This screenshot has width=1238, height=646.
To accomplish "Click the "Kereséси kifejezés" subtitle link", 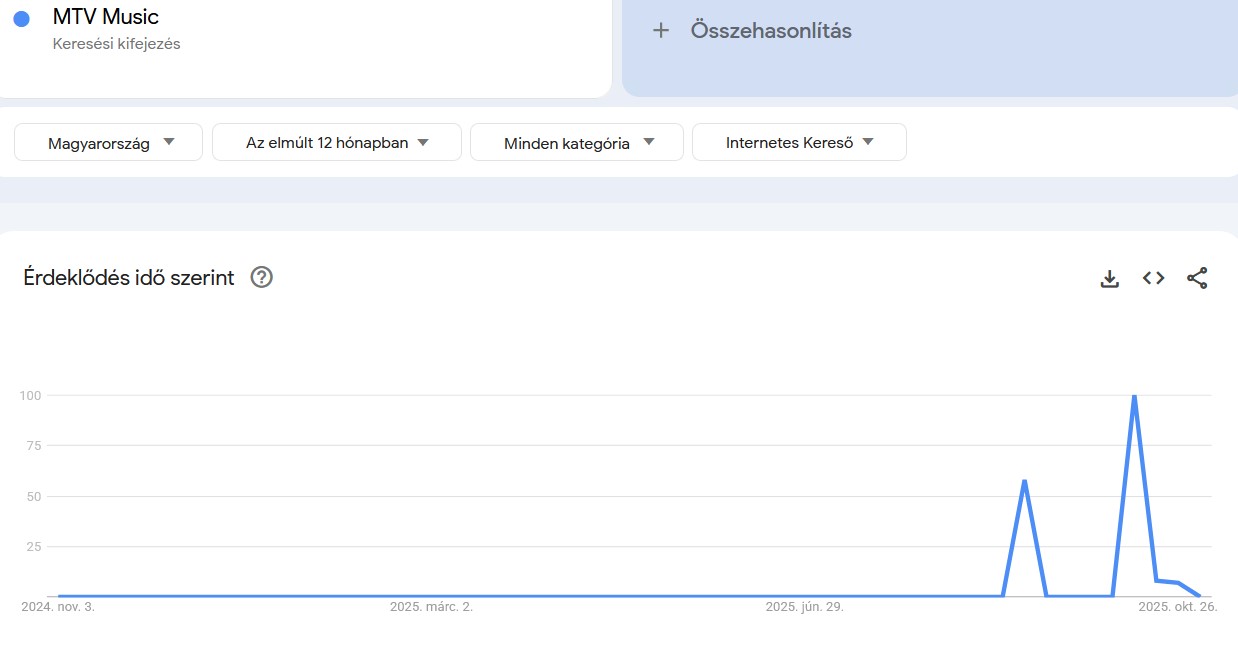I will point(118,43).
